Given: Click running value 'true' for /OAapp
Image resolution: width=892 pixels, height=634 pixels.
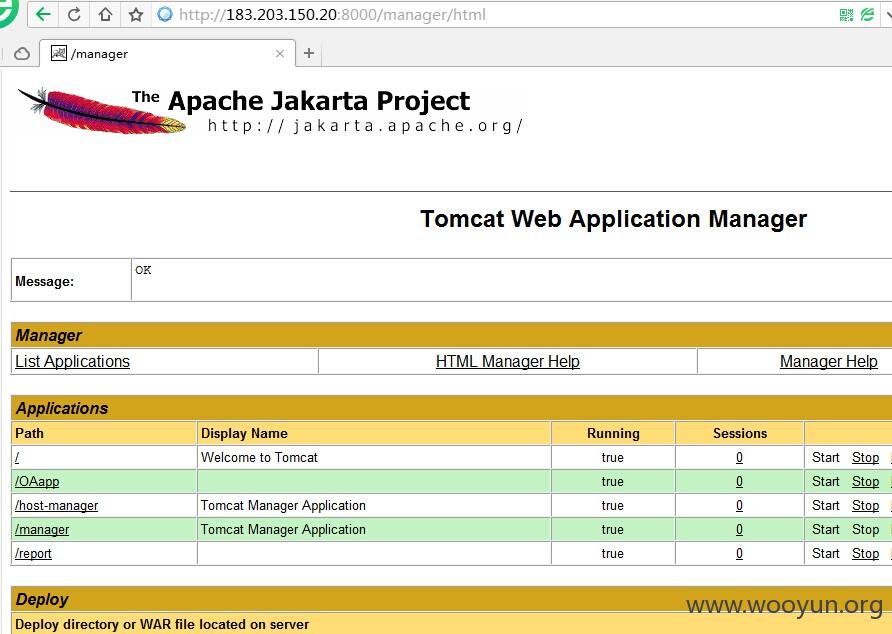Looking at the screenshot, I should [x=613, y=481].
